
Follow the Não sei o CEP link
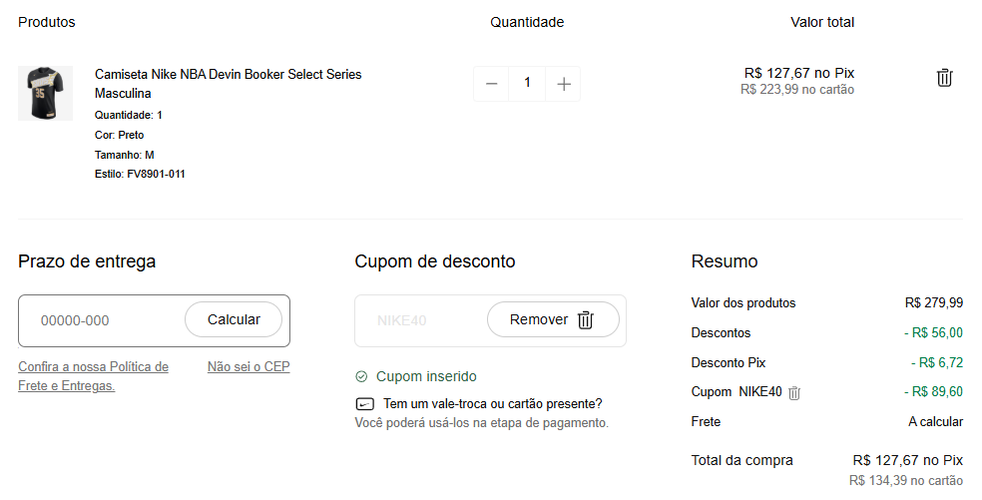point(248,367)
